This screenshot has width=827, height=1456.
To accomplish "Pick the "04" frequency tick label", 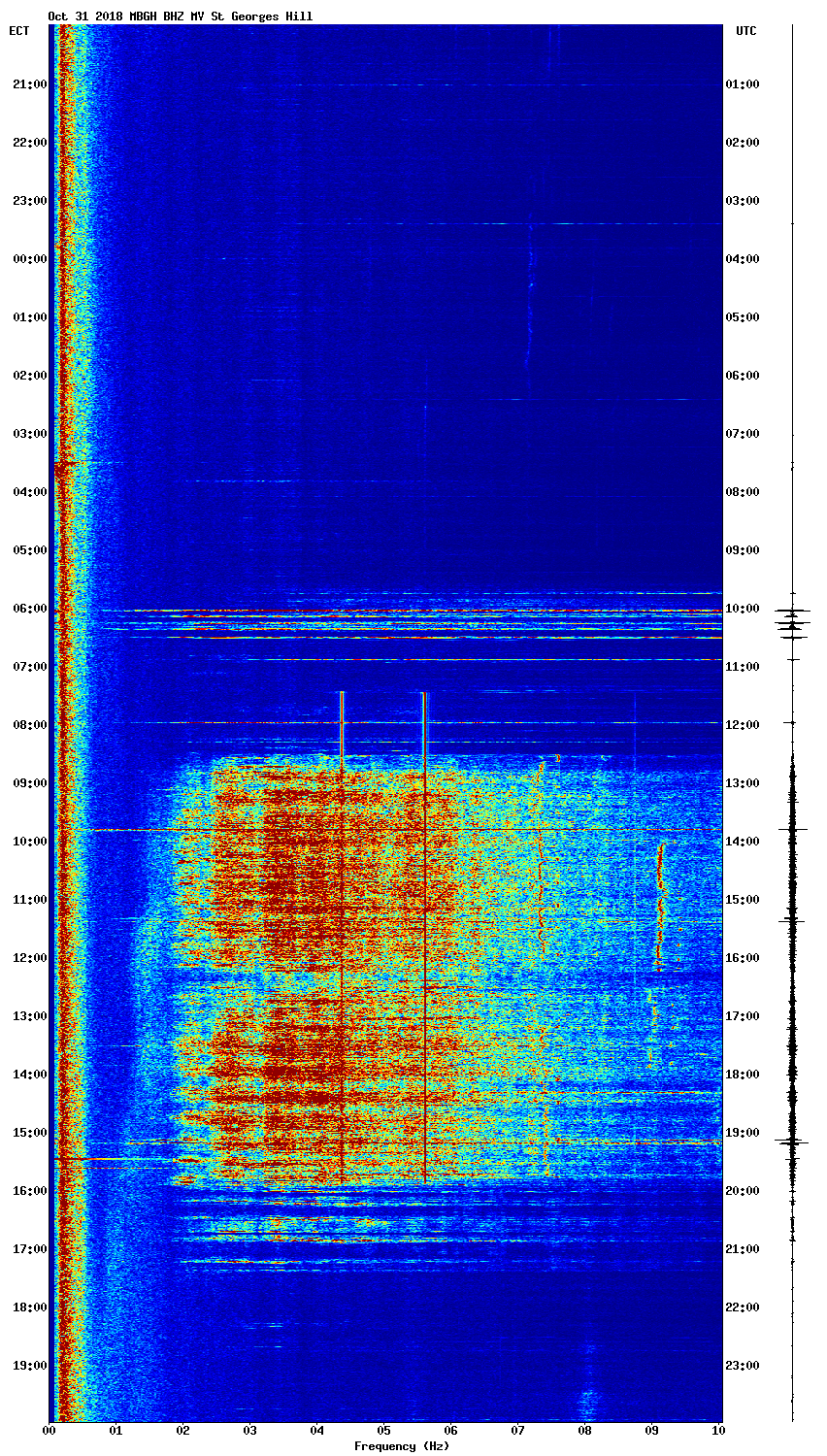I will (x=317, y=1431).
